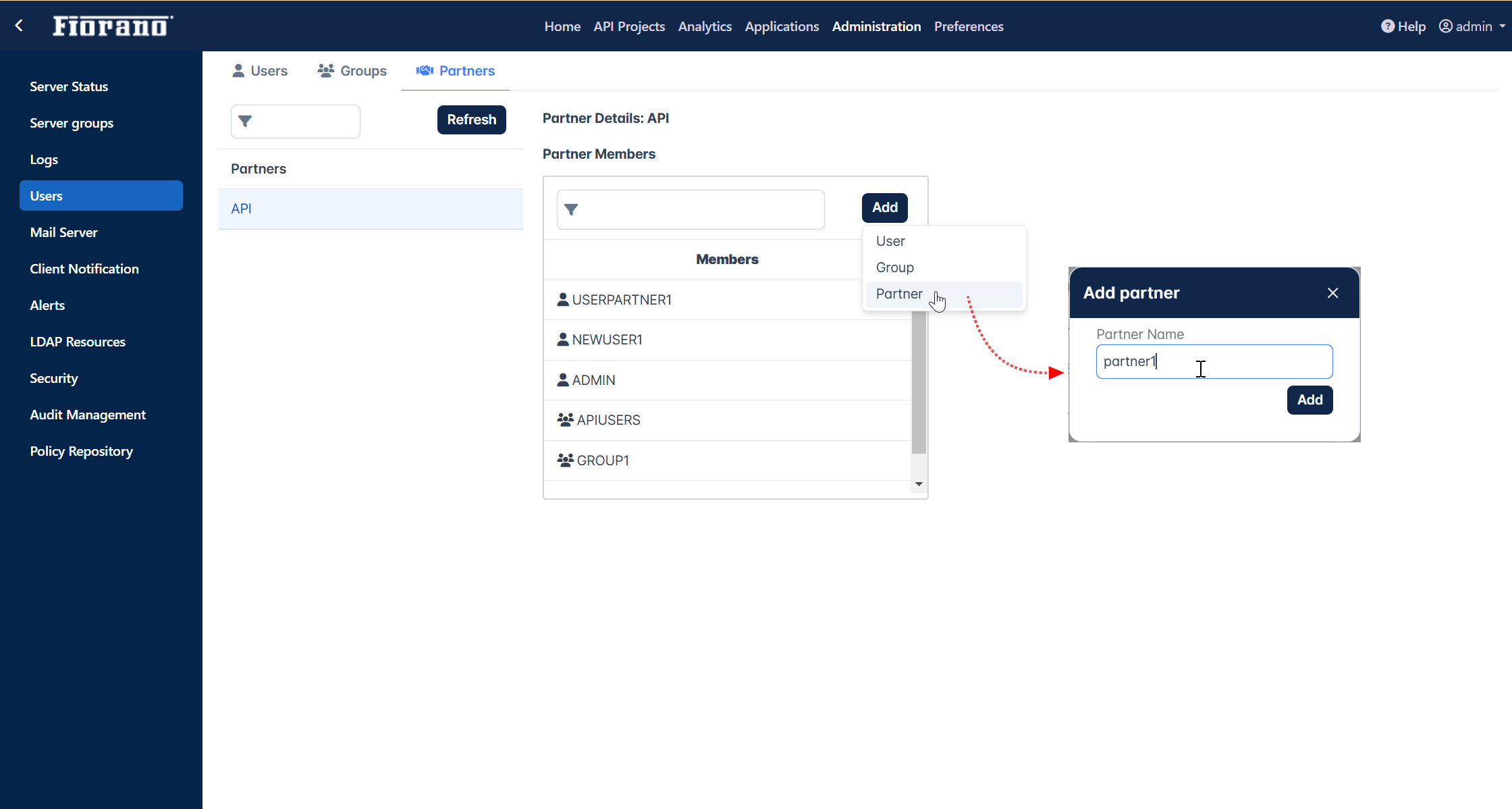Viewport: 1512px width, 809px height.
Task: Focus the Partner Name input field
Action: pyautogui.click(x=1214, y=362)
